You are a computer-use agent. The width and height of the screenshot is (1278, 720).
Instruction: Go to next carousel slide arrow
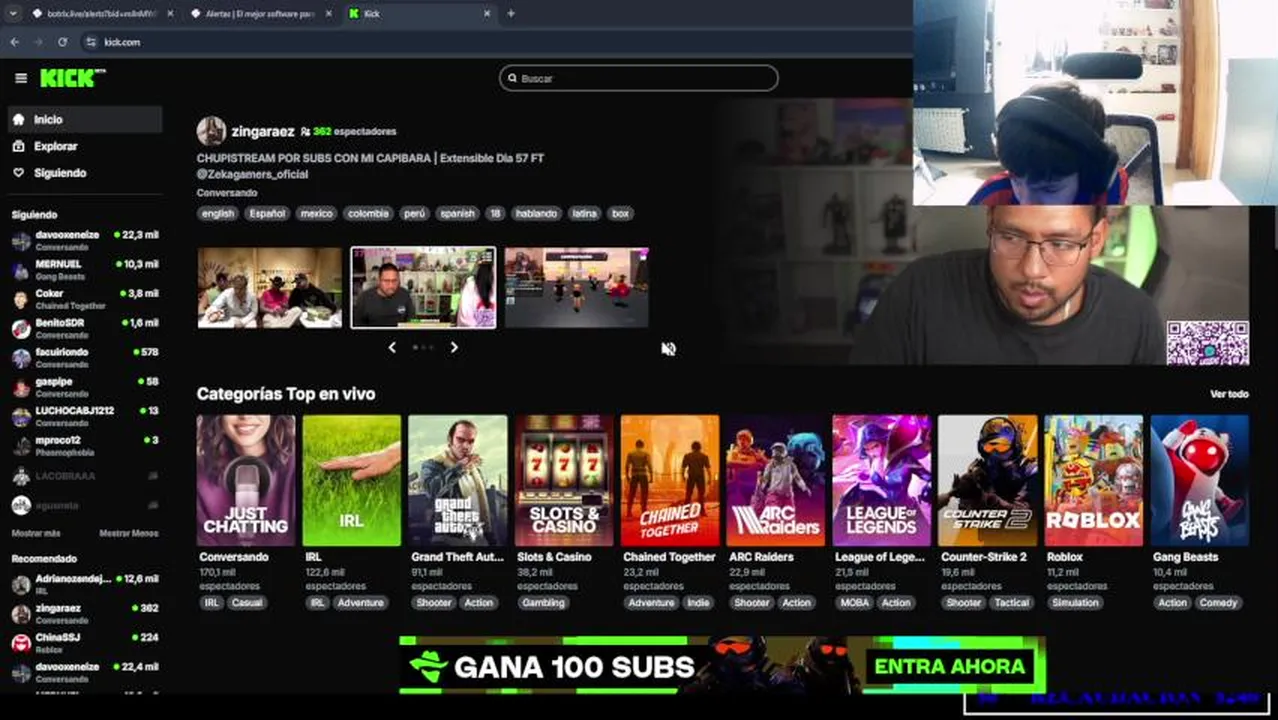(x=454, y=347)
